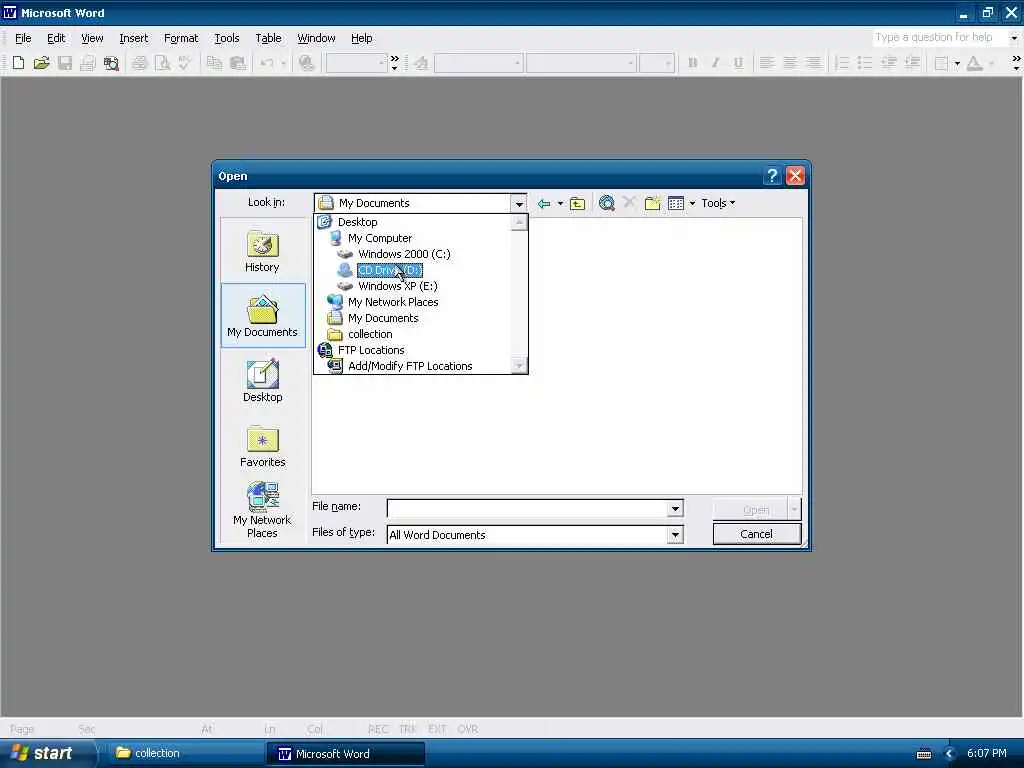Image resolution: width=1024 pixels, height=768 pixels.
Task: Click dropdown list scrollbar down arrow
Action: [x=519, y=366]
